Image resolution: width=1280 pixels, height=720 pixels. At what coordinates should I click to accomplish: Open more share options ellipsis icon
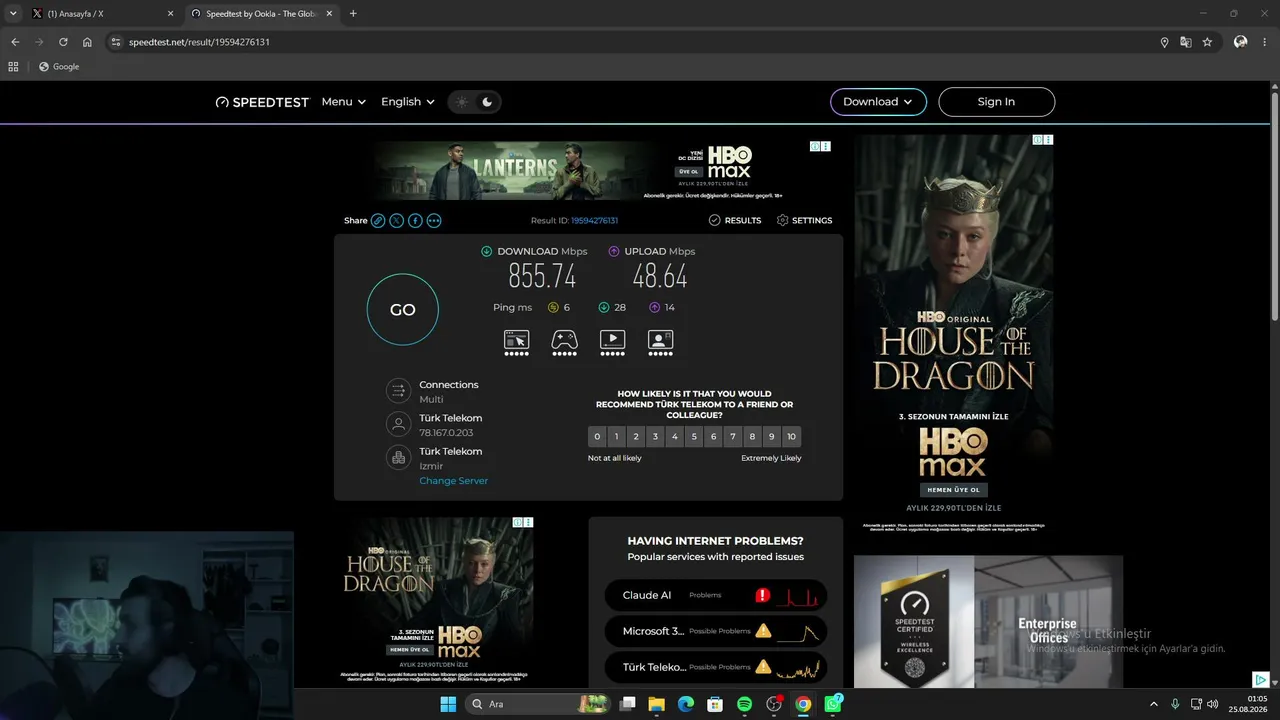(434, 221)
